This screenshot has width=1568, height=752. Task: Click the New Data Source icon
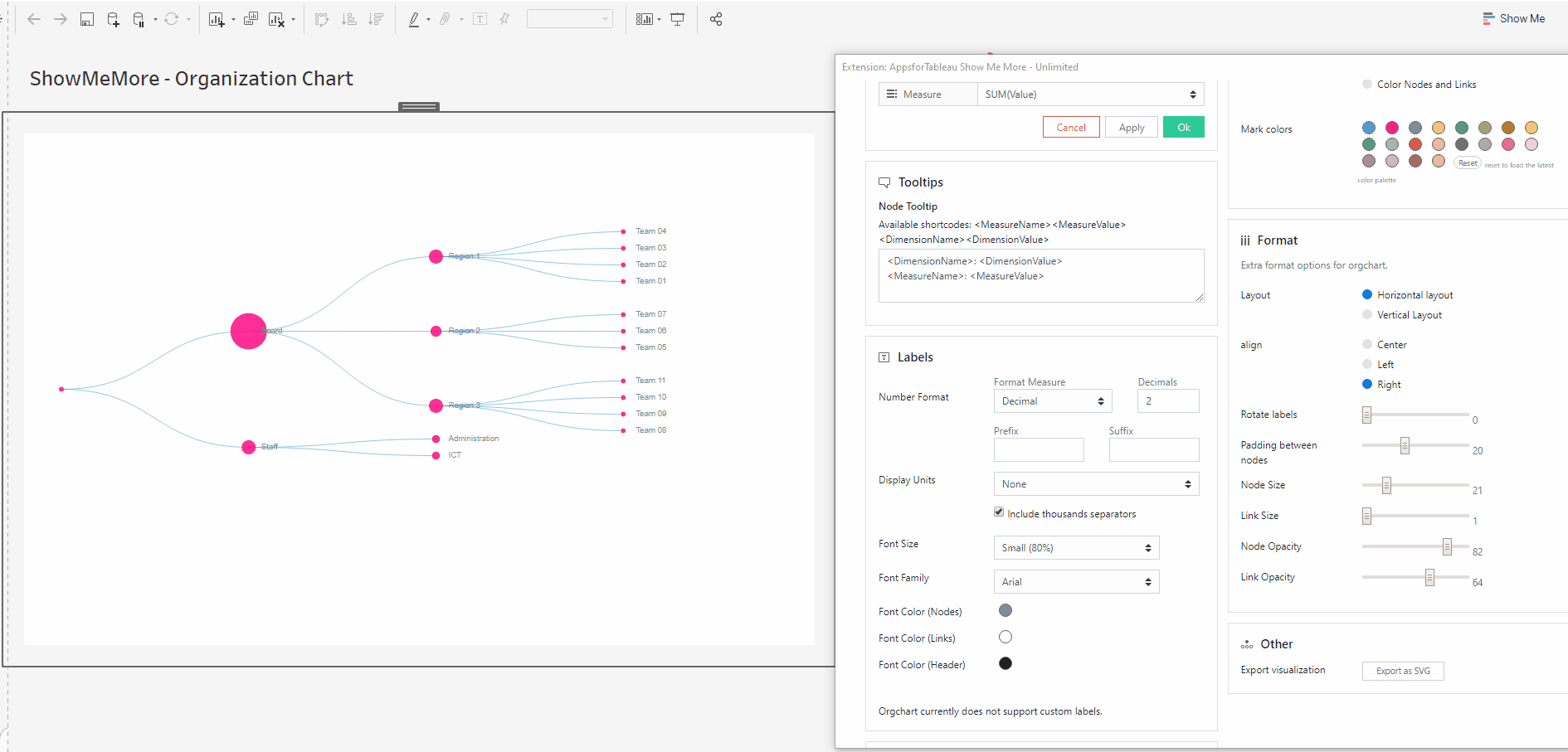(114, 19)
